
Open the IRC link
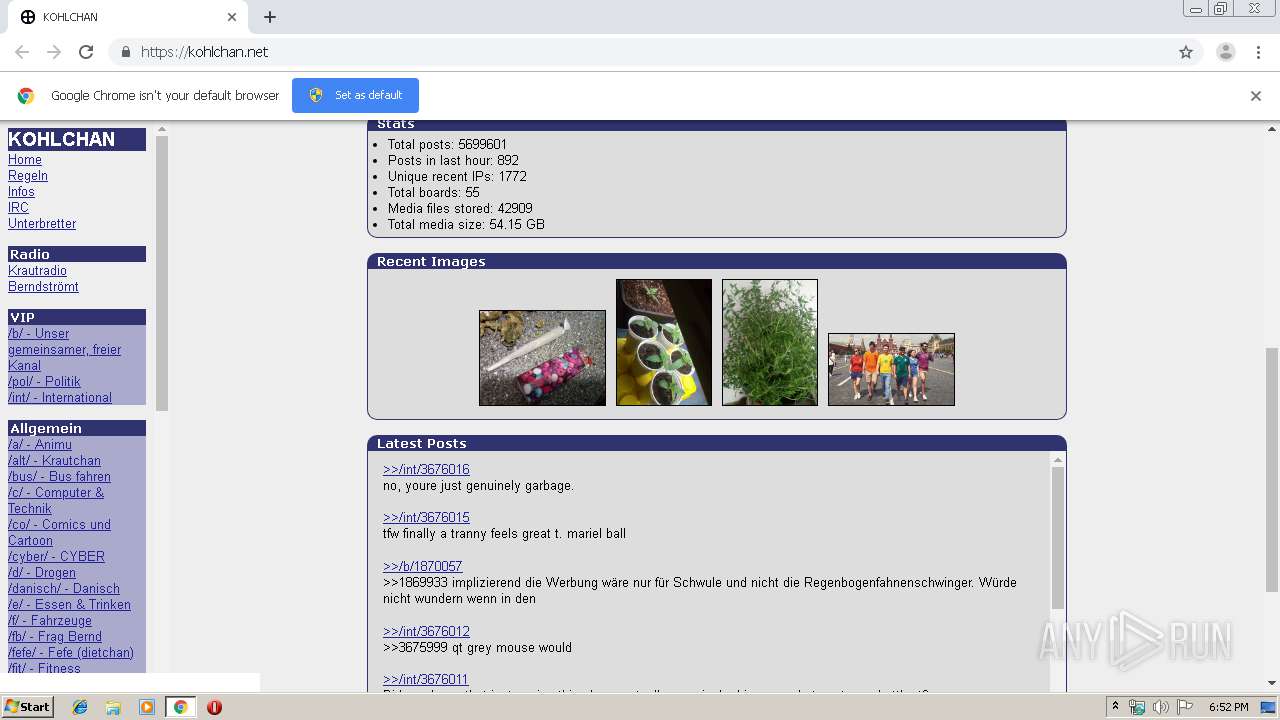pos(18,208)
